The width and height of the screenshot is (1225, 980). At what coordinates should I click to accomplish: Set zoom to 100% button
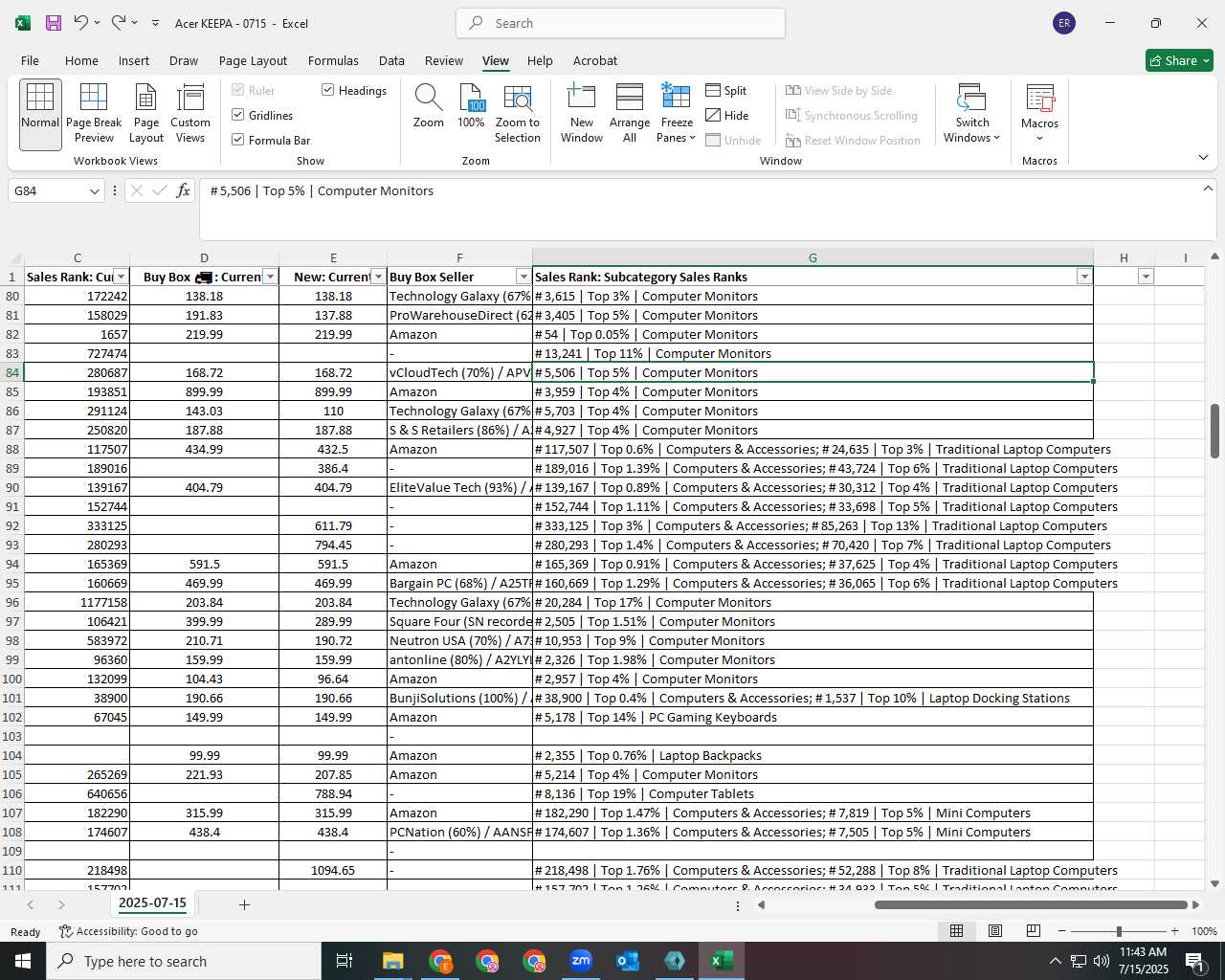(471, 106)
